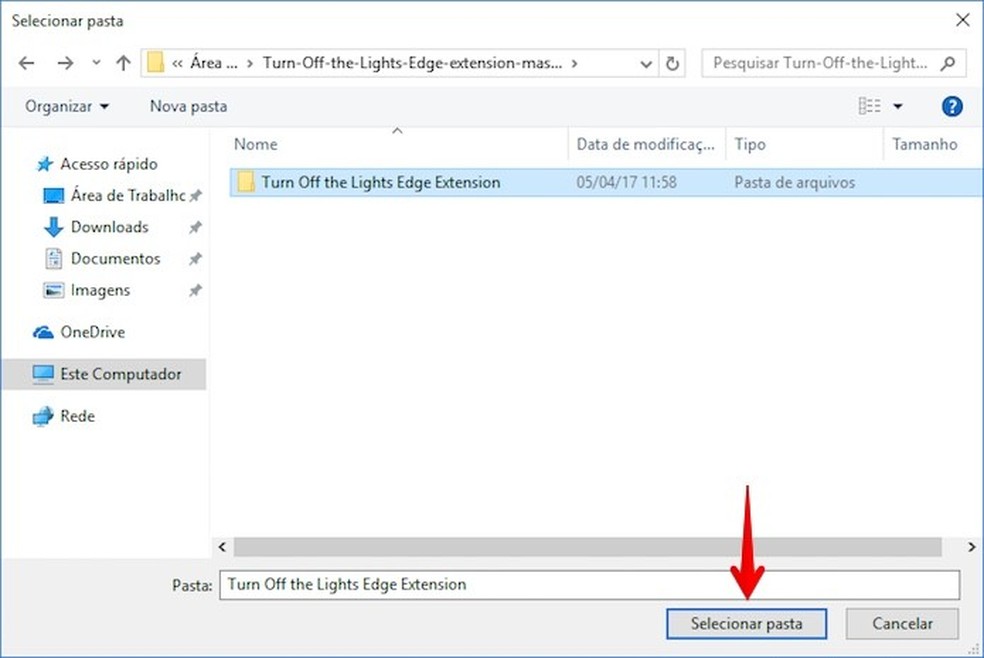Image resolution: width=984 pixels, height=658 pixels.
Task: Click the address bar folder icon
Action: (155, 63)
